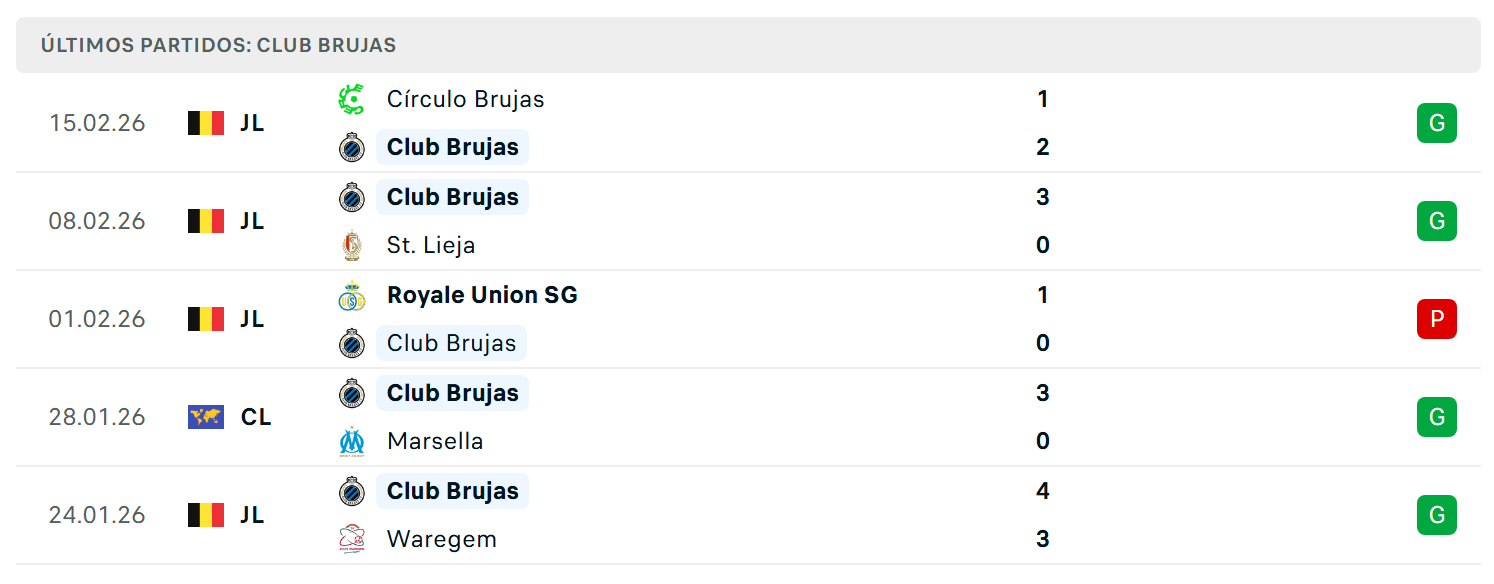Click the JL league label on 01.02.26

[x=252, y=319]
